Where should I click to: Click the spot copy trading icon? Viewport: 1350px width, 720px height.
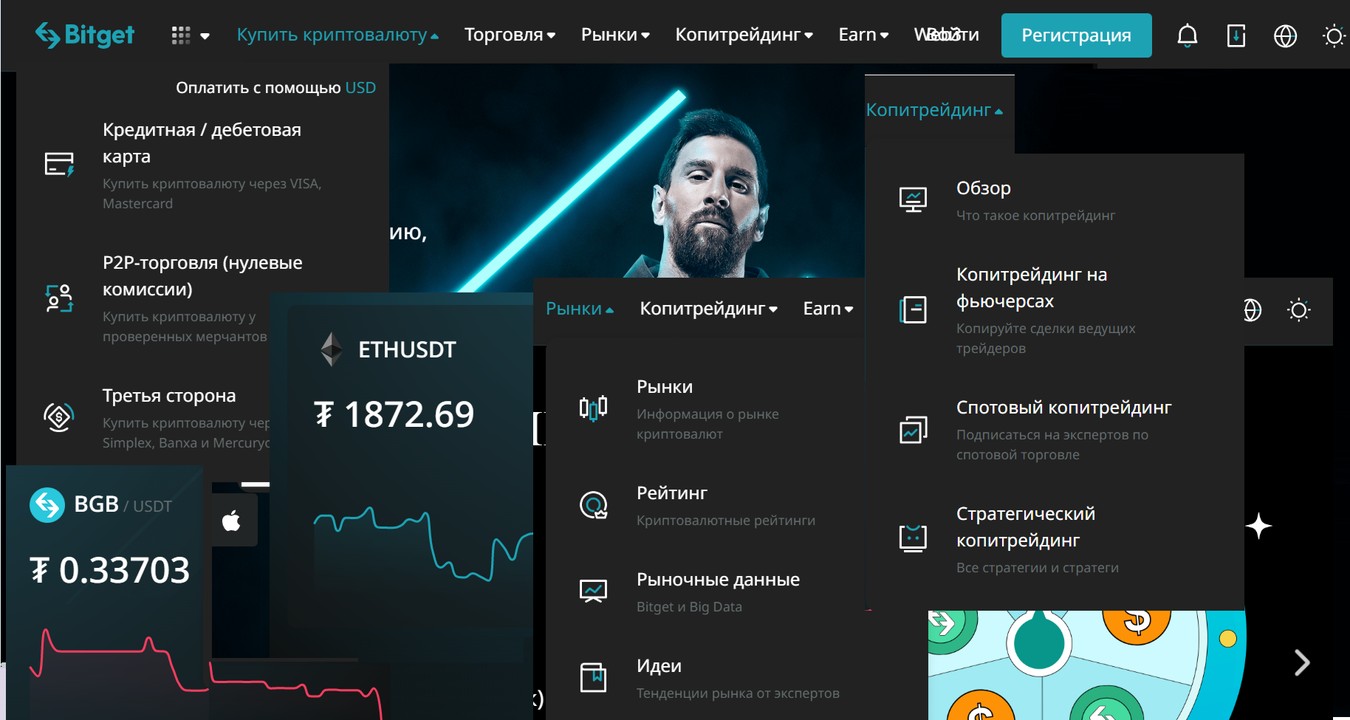[913, 430]
